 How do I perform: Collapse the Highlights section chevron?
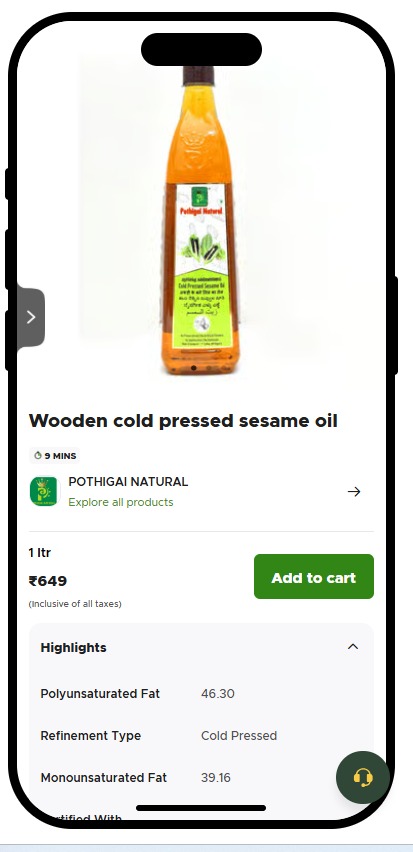[x=353, y=647]
